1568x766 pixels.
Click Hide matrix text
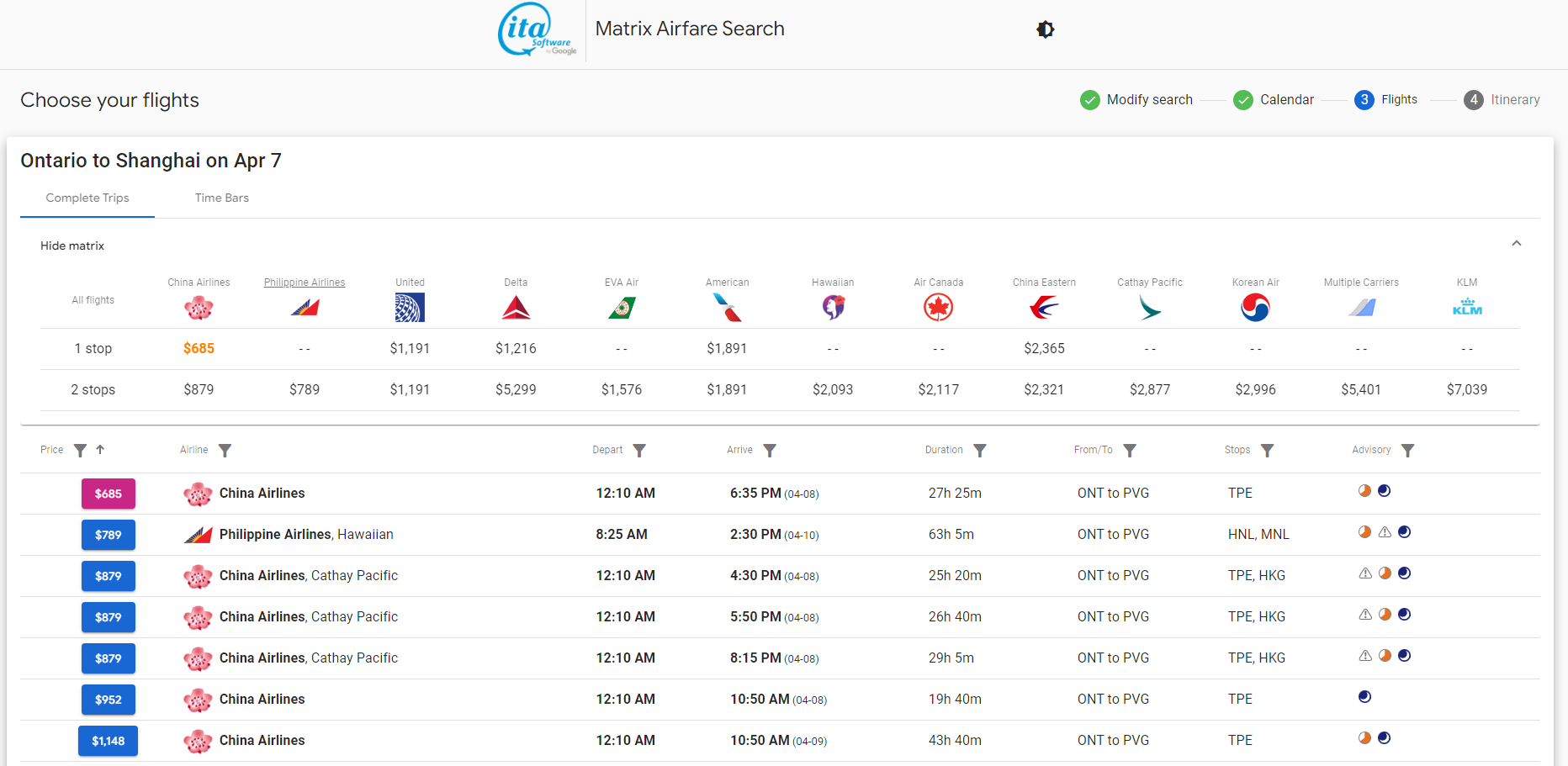point(72,246)
